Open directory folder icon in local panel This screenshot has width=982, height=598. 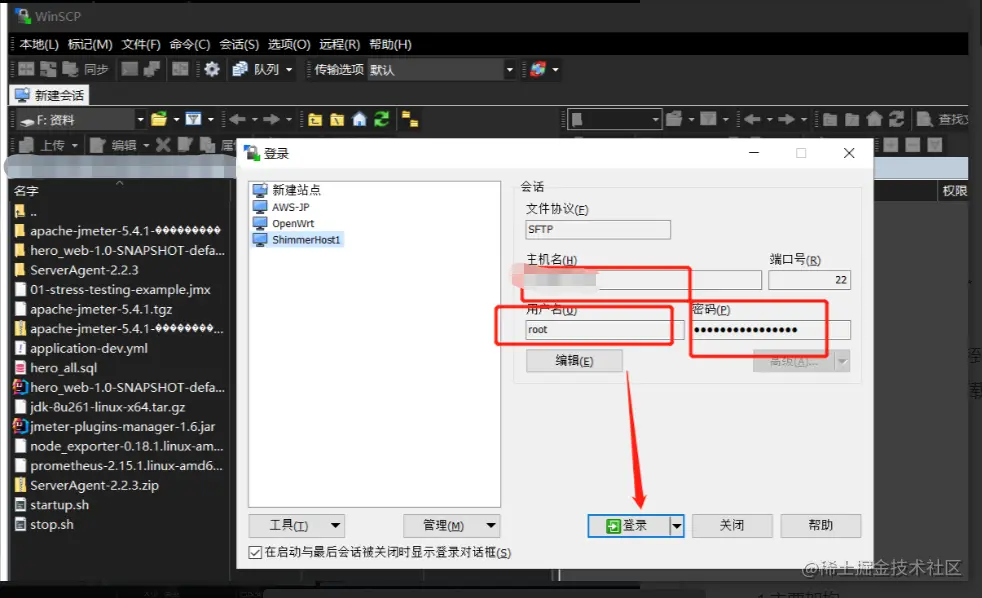point(159,119)
